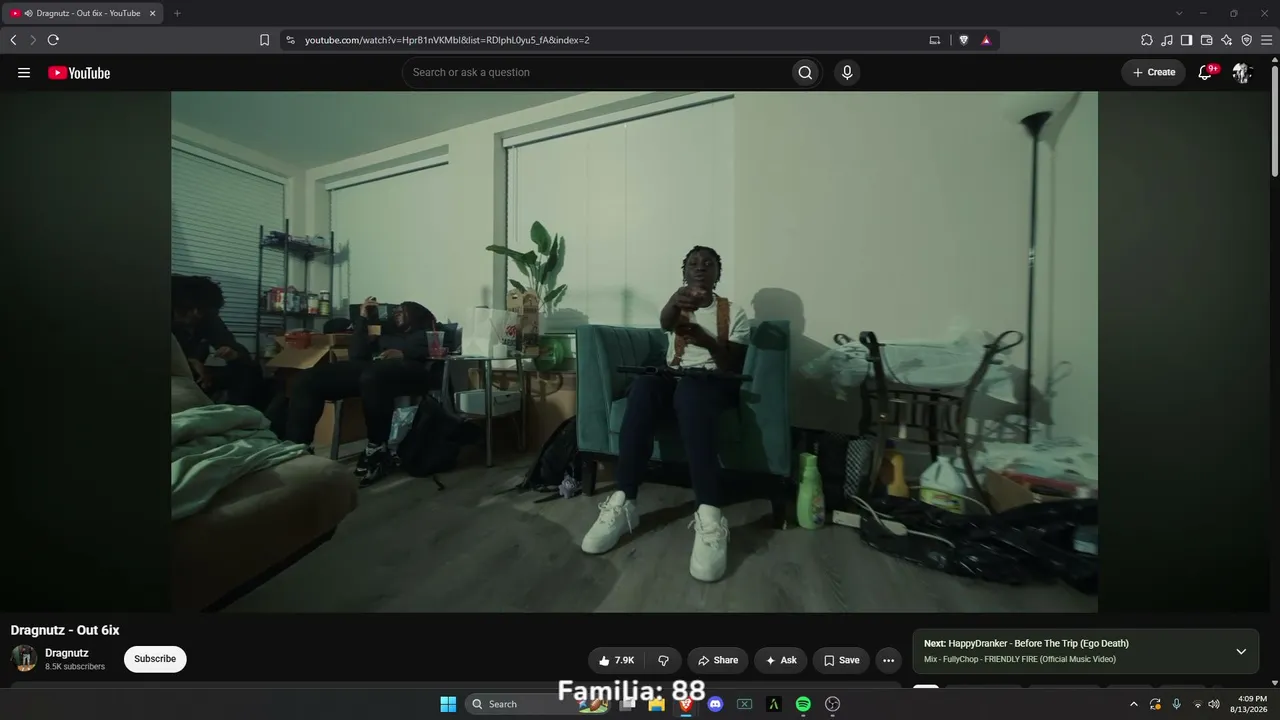Install or cast via address bar screen icon
This screenshot has width=1280, height=720.
click(x=935, y=40)
